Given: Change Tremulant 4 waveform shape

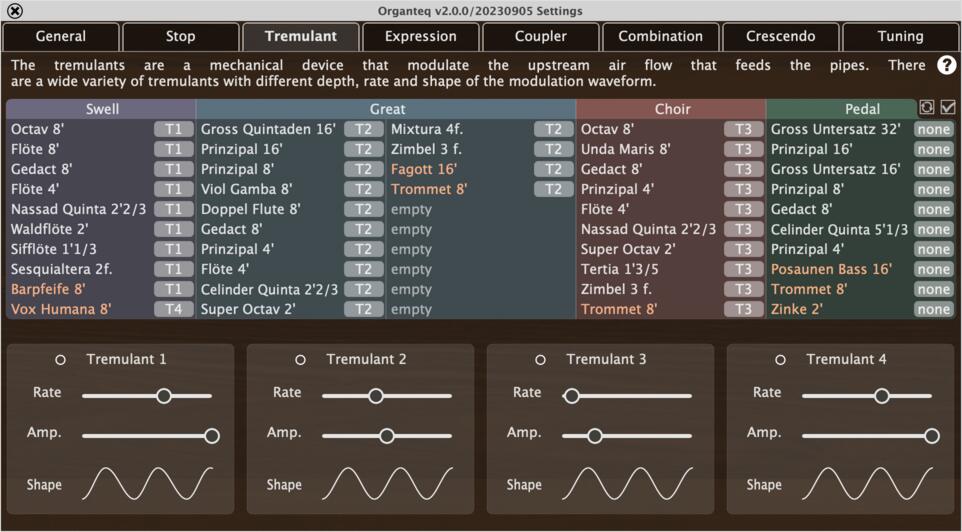Looking at the screenshot, I should (x=867, y=484).
